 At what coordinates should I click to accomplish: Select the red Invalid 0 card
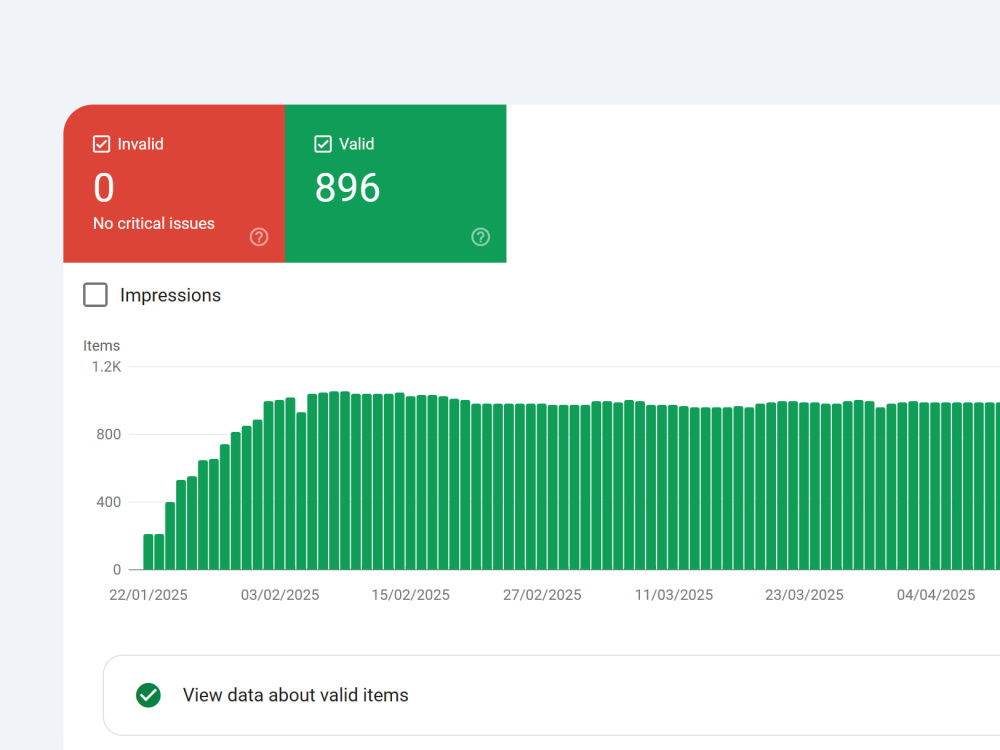point(174,184)
